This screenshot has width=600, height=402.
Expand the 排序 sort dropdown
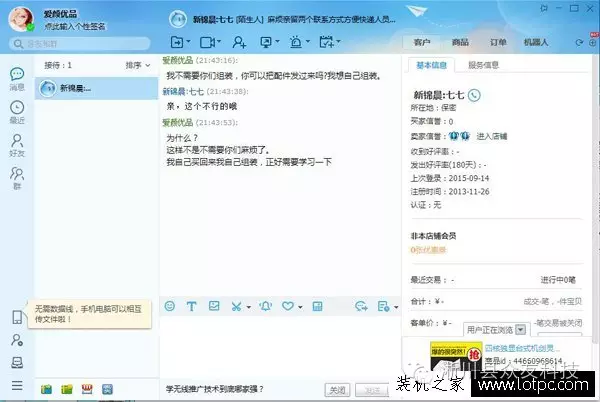tap(138, 65)
